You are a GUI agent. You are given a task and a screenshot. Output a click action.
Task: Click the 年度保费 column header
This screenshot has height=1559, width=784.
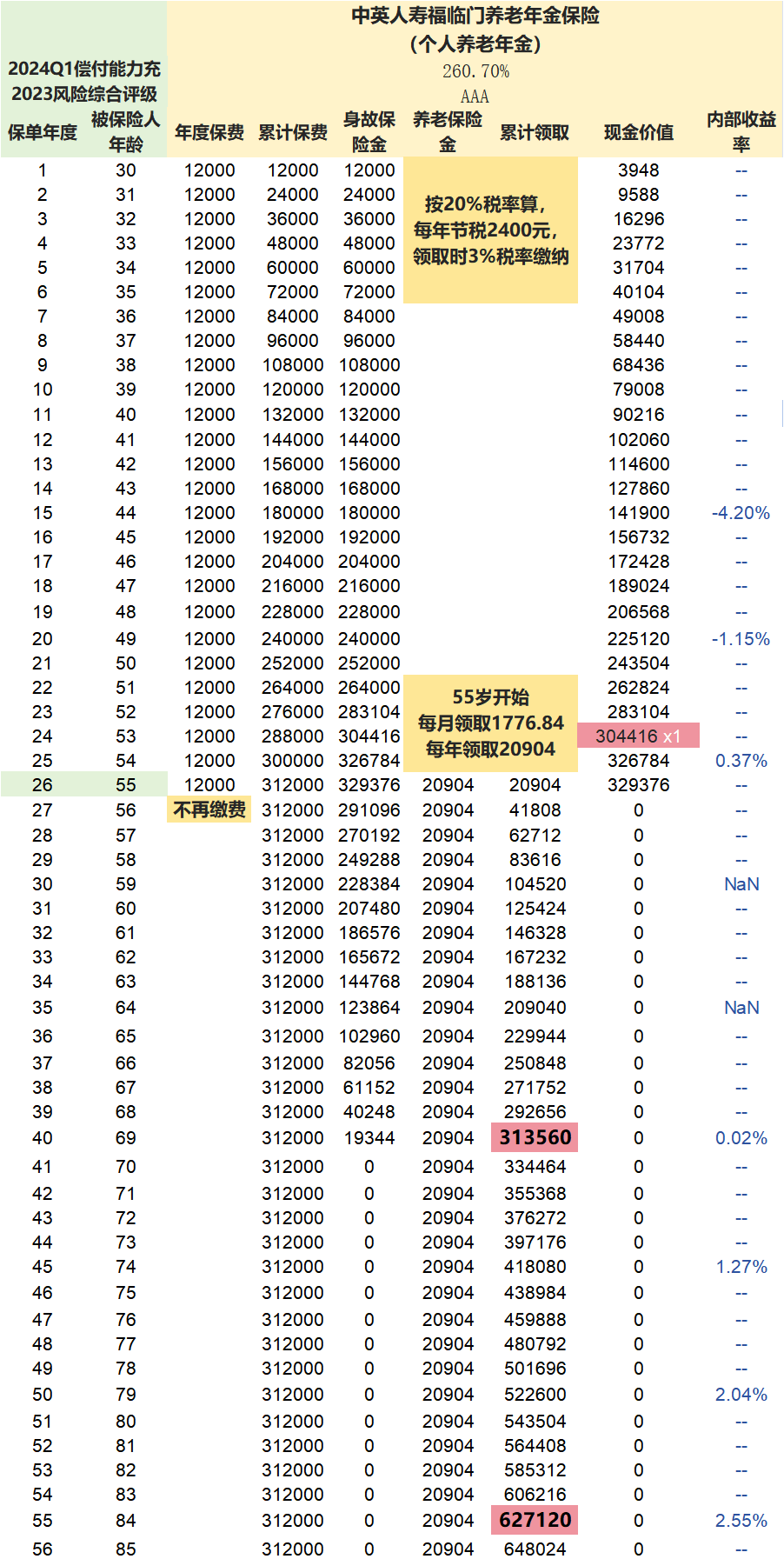pos(209,132)
